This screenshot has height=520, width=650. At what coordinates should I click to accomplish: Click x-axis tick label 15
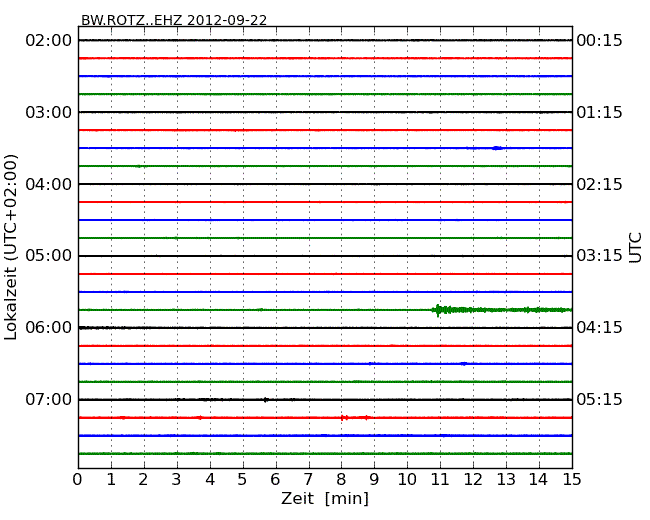click(572, 480)
